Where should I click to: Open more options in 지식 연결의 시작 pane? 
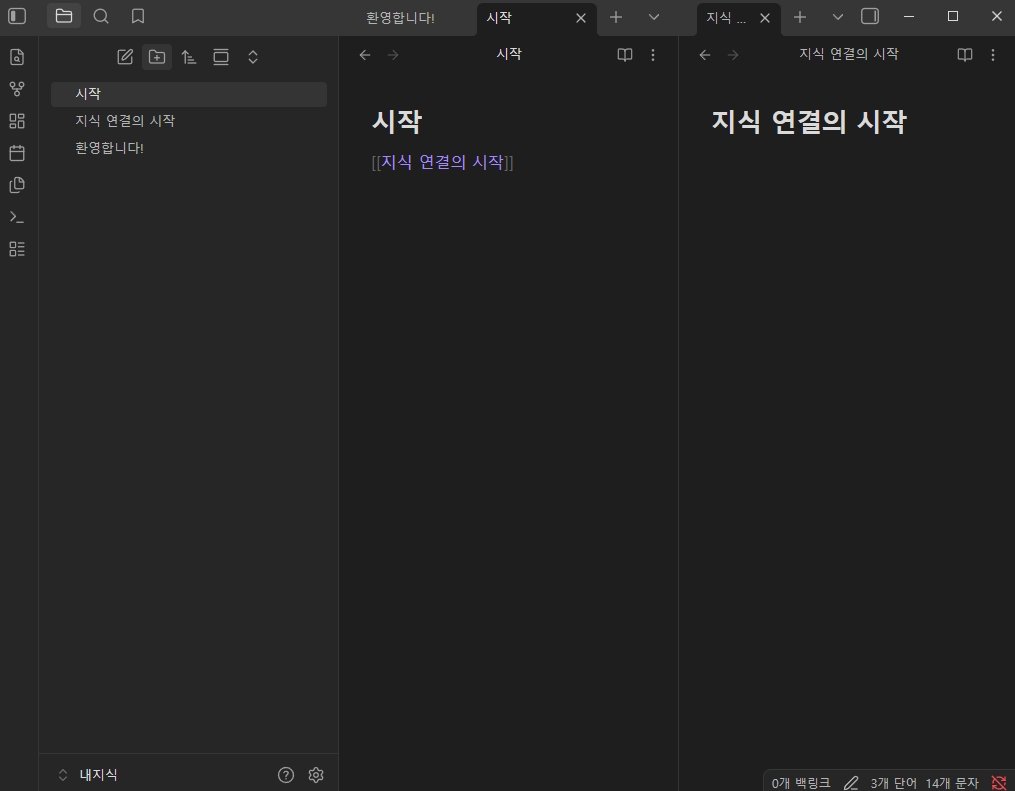[x=992, y=55]
